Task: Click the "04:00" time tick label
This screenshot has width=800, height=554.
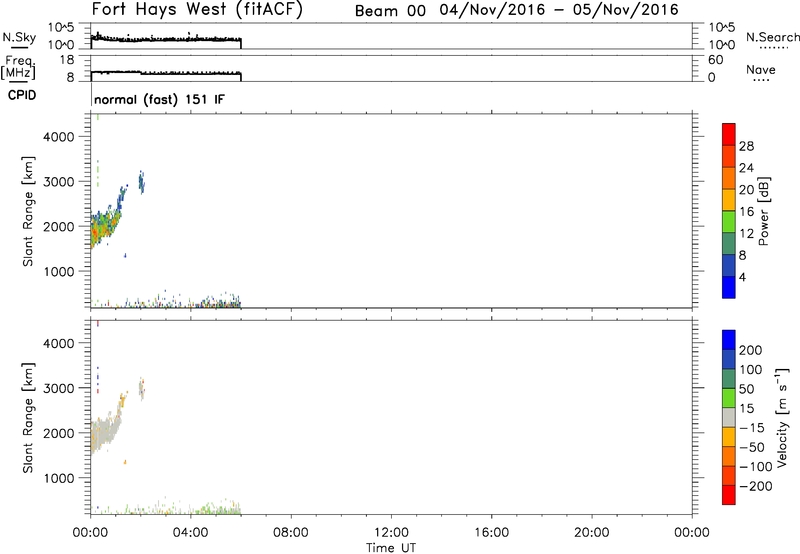Action: [x=190, y=533]
